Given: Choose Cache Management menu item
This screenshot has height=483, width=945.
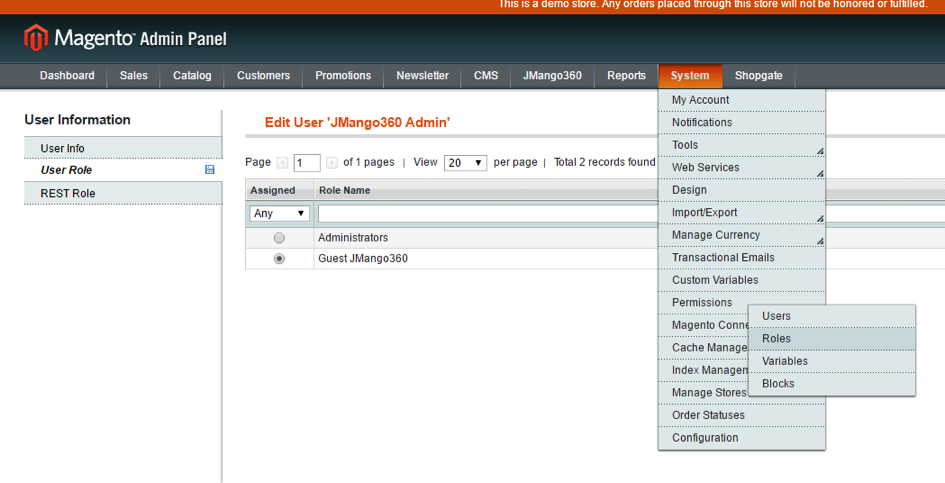Looking at the screenshot, I should click(x=704, y=347).
